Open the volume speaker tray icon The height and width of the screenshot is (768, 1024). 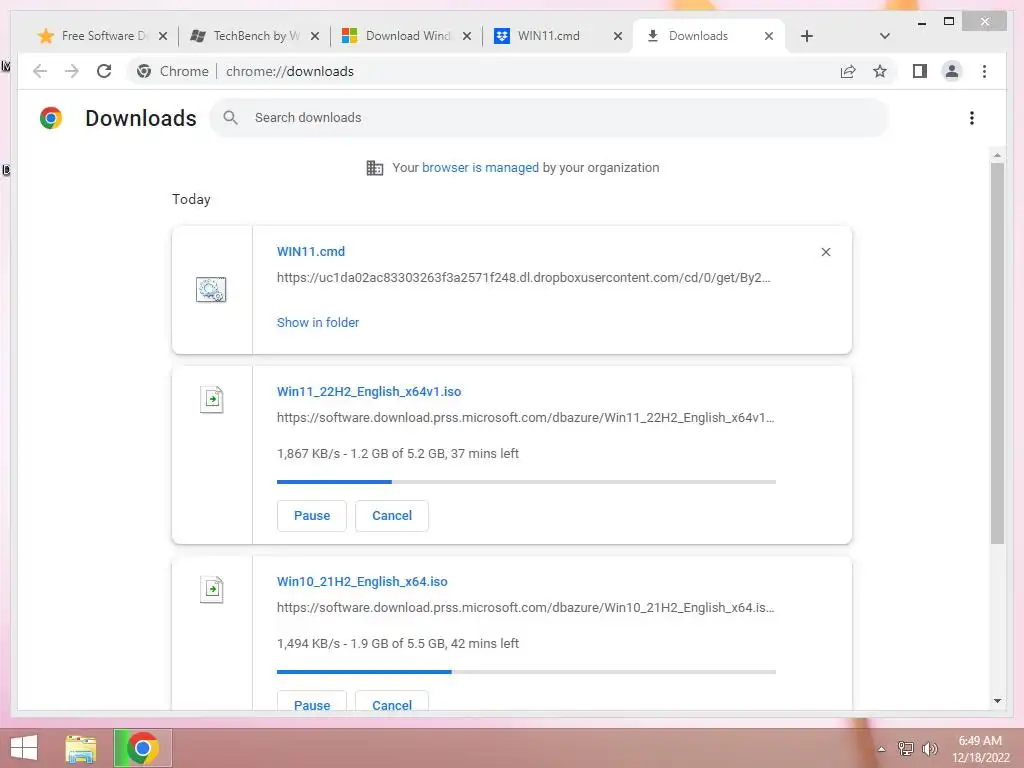pos(929,748)
